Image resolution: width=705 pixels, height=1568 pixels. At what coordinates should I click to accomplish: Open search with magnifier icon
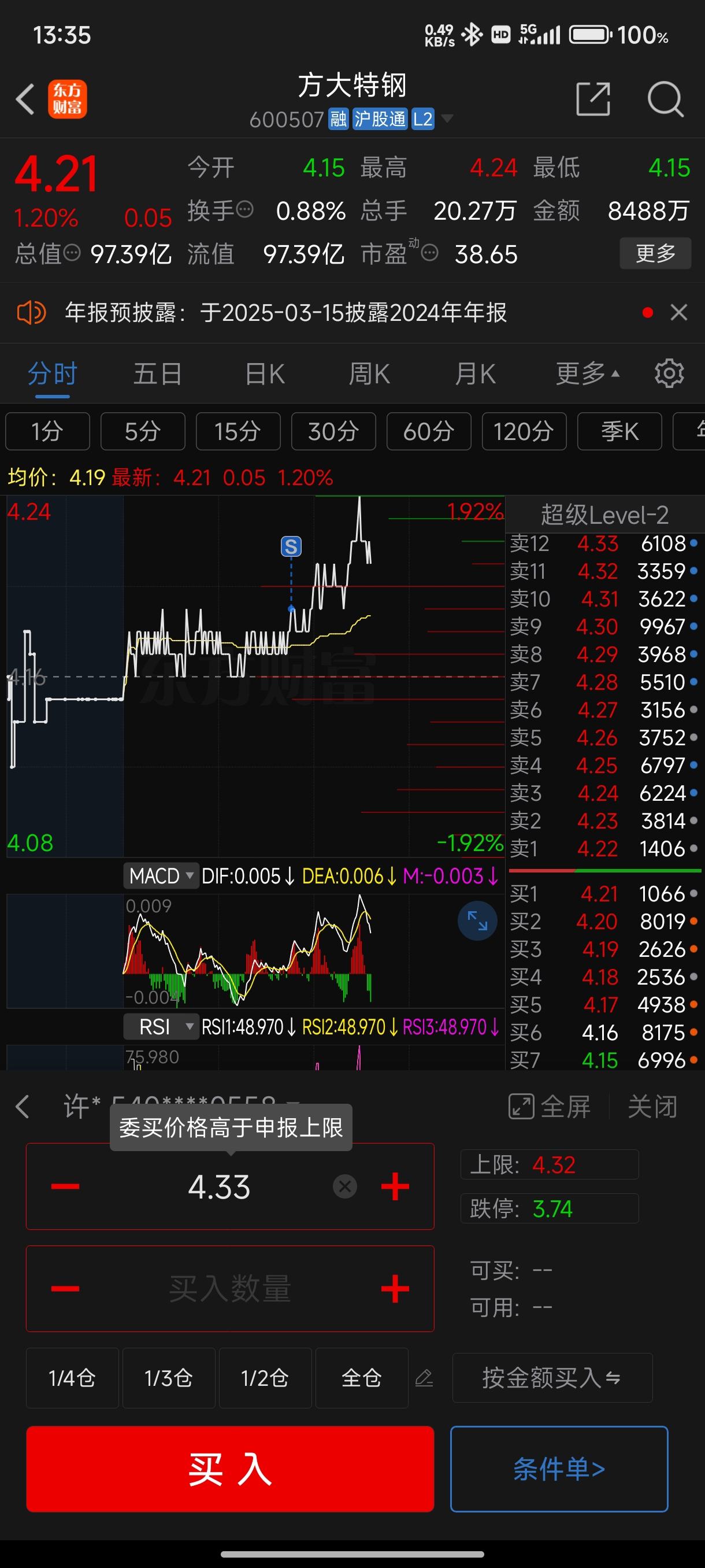(666, 99)
